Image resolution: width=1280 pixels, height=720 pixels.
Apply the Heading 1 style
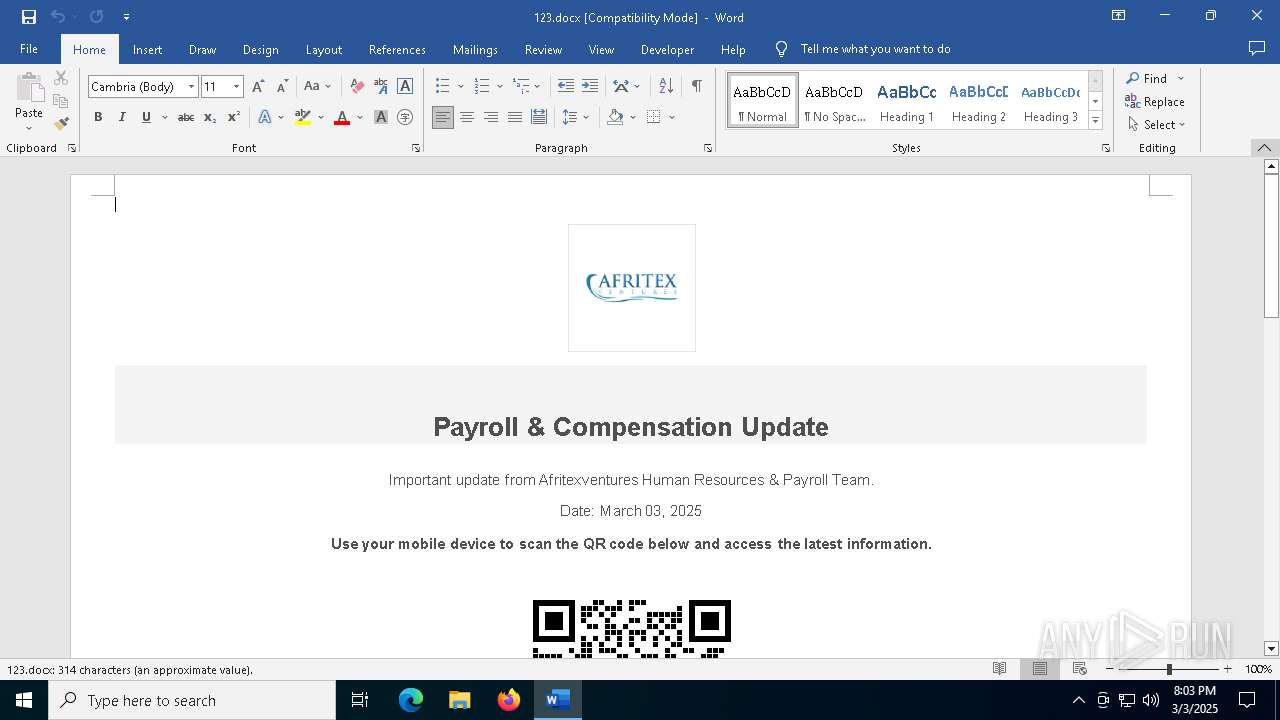click(x=907, y=101)
